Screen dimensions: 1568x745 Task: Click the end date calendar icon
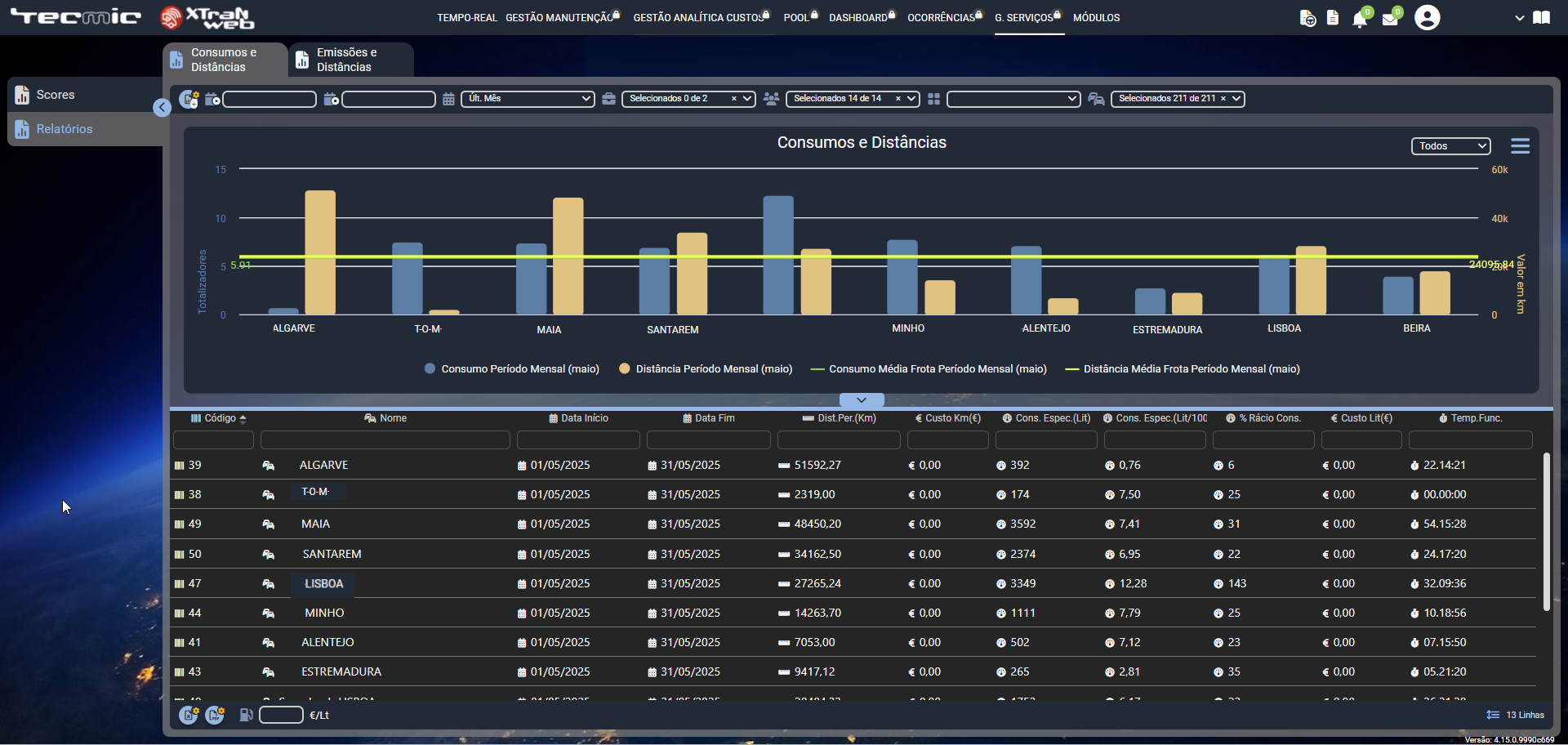(x=331, y=99)
